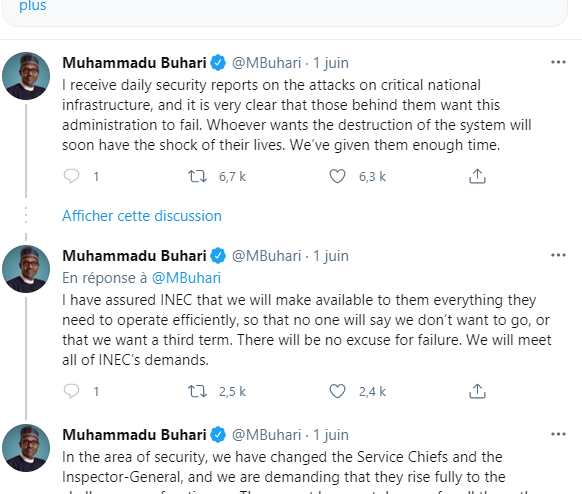The height and width of the screenshot is (494, 582).
Task: Click @MBuhari handle on the Service Chiefs tweet
Action: click(267, 435)
